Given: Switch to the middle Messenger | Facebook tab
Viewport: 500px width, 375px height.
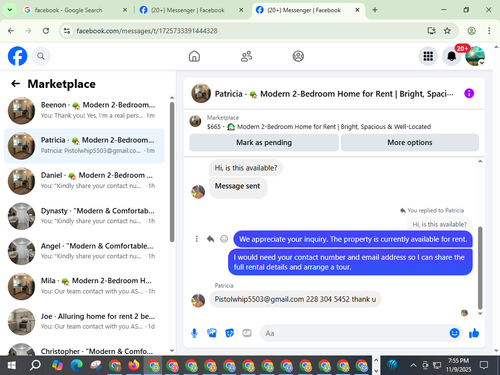Looking at the screenshot, I should pos(187,10).
